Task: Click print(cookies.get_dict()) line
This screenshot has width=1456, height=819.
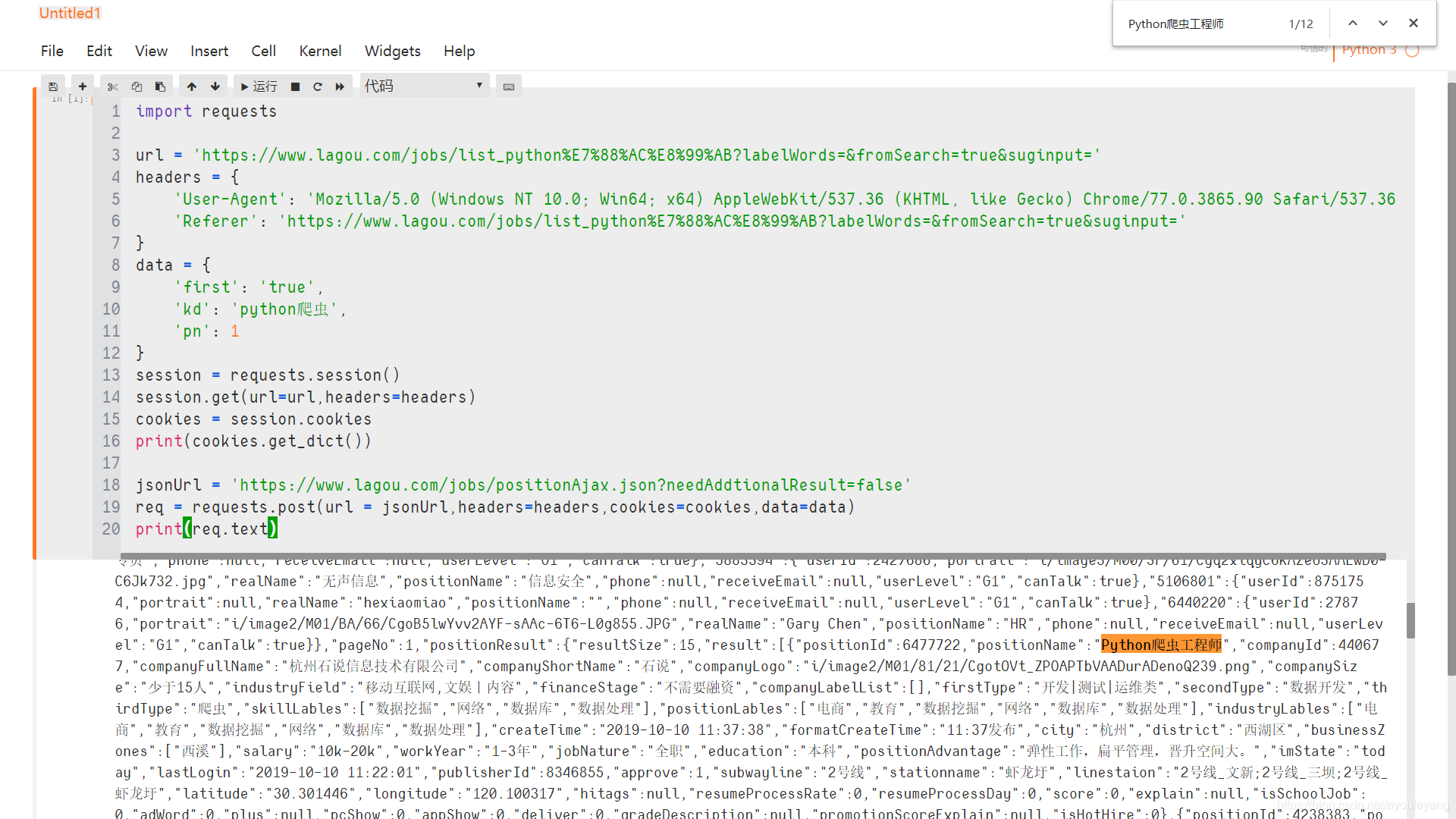Action: [254, 441]
